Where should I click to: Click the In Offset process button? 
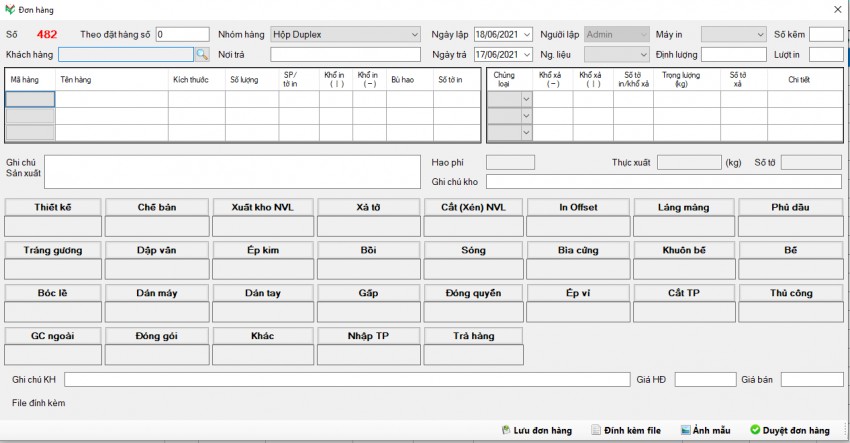pyautogui.click(x=577, y=207)
